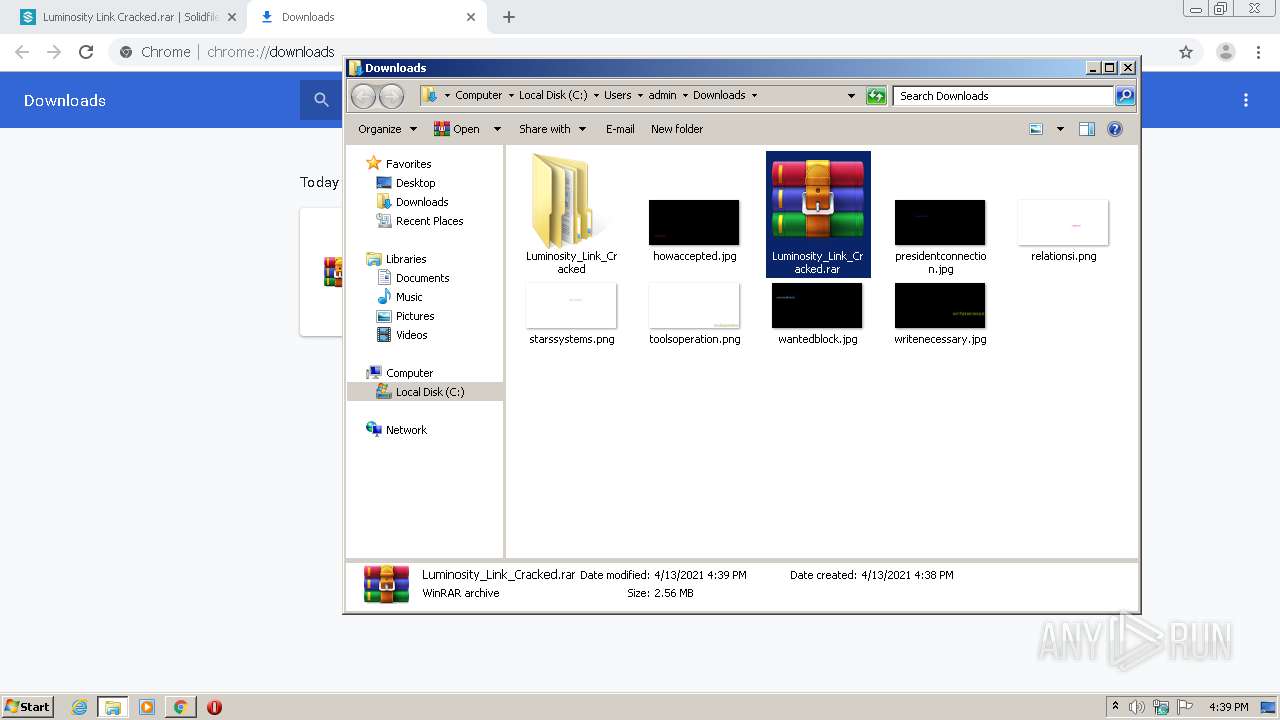
Task: Click admin breadcrumb segment
Action: pyautogui.click(x=662, y=96)
